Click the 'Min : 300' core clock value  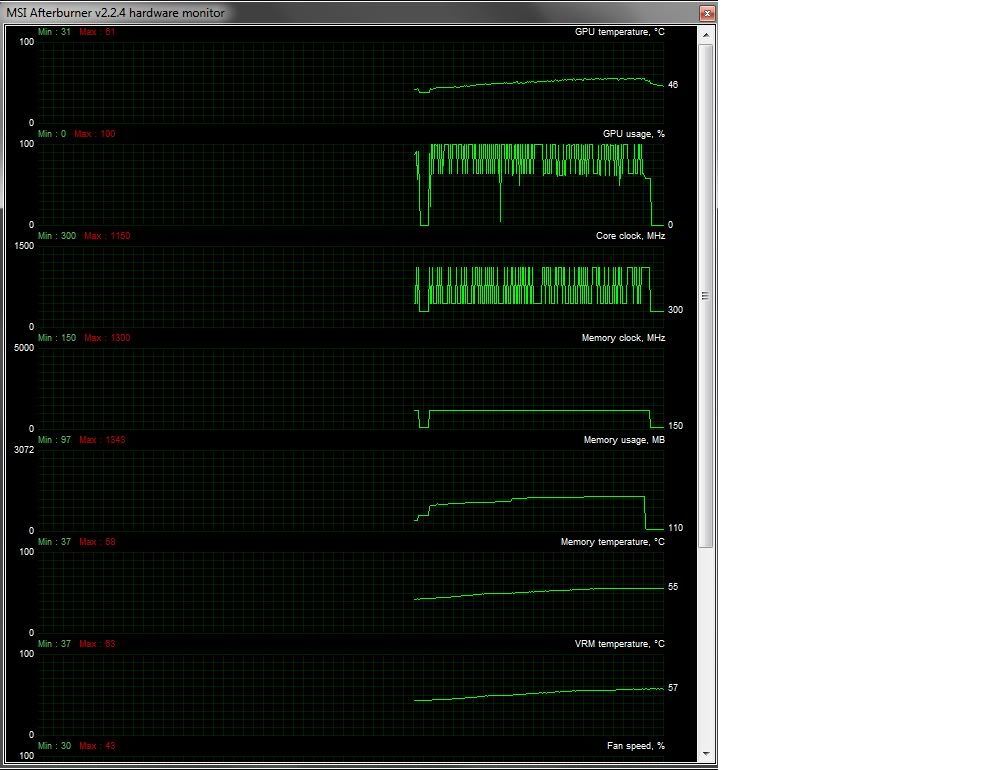point(57,236)
